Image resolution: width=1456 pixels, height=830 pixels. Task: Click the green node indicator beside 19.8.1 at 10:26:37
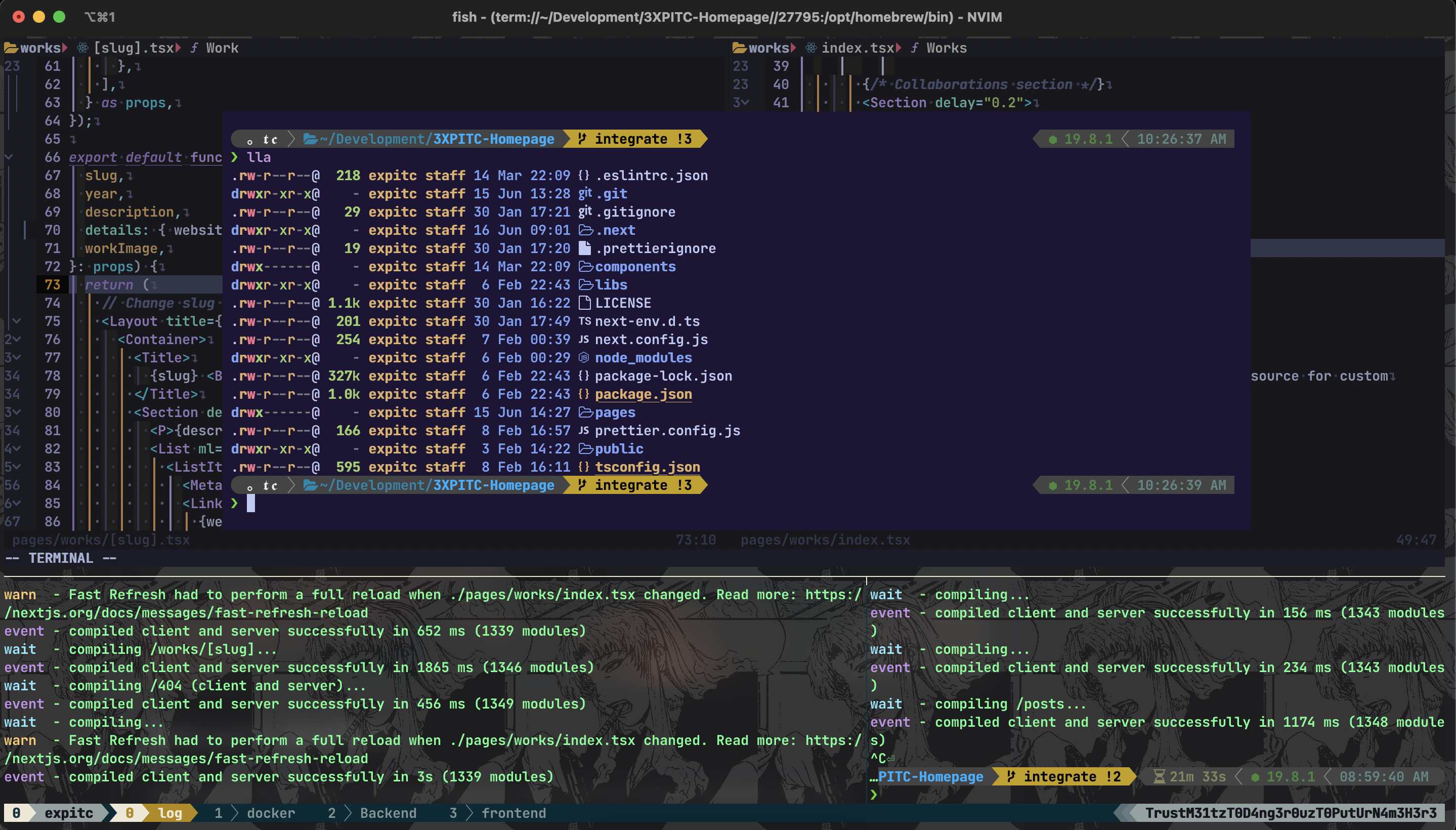click(x=1053, y=139)
